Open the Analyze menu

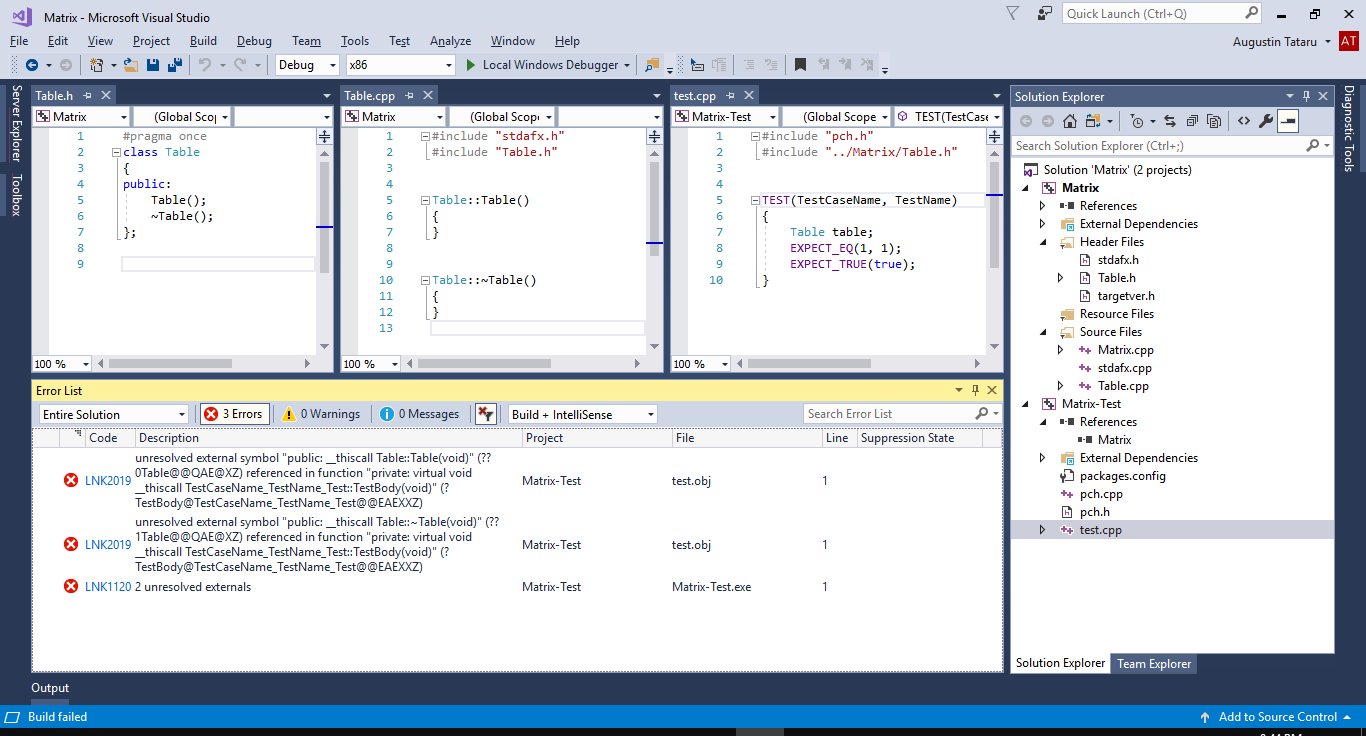pyautogui.click(x=450, y=41)
